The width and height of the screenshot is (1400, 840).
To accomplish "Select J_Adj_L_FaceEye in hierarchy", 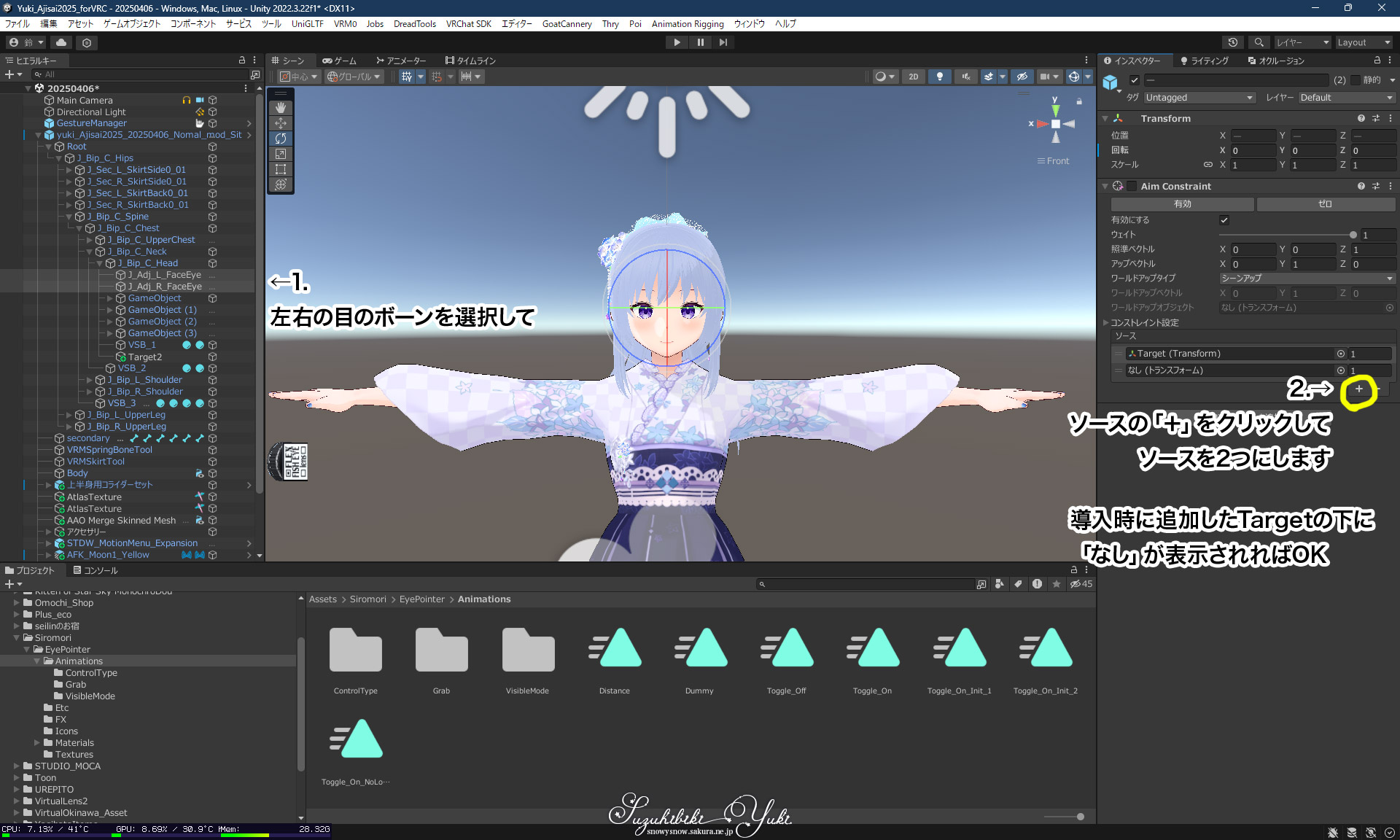I will [x=164, y=275].
